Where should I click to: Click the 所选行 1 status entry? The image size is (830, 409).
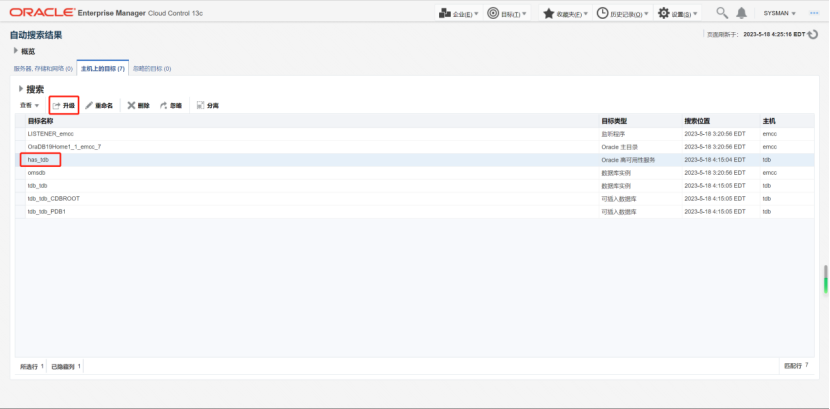click(32, 366)
